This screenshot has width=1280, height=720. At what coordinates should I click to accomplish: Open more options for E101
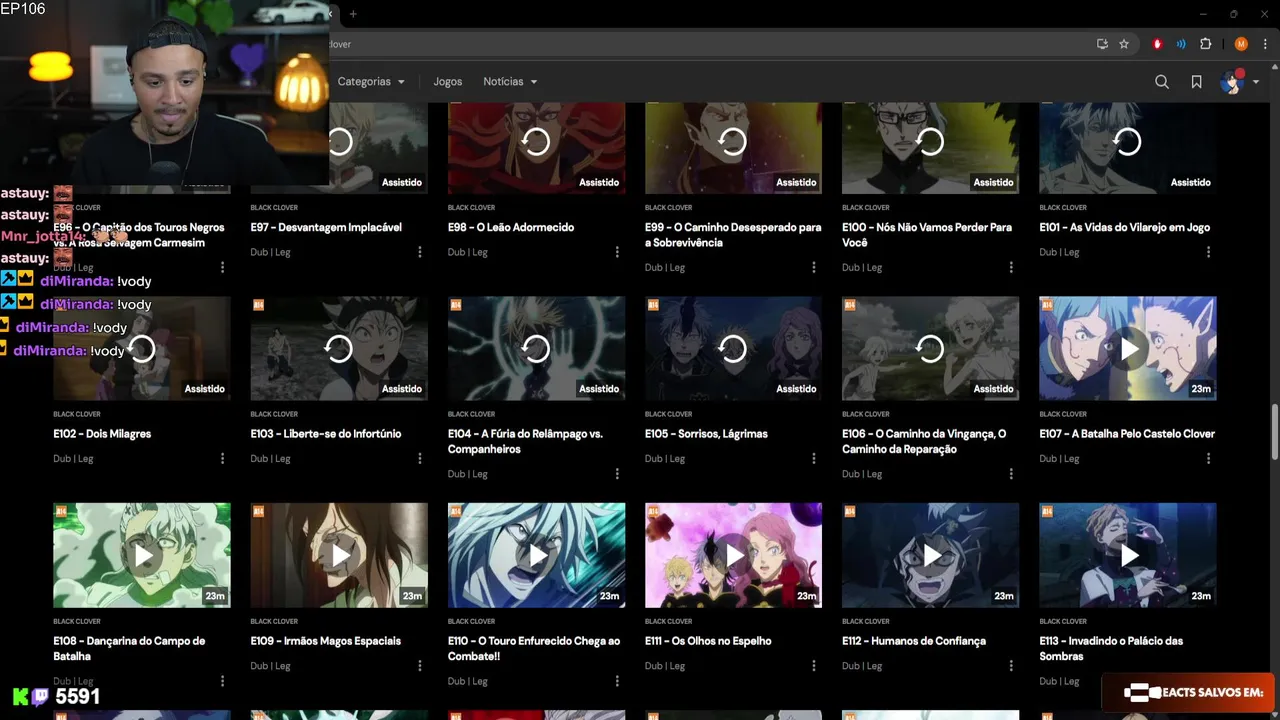coord(1208,252)
